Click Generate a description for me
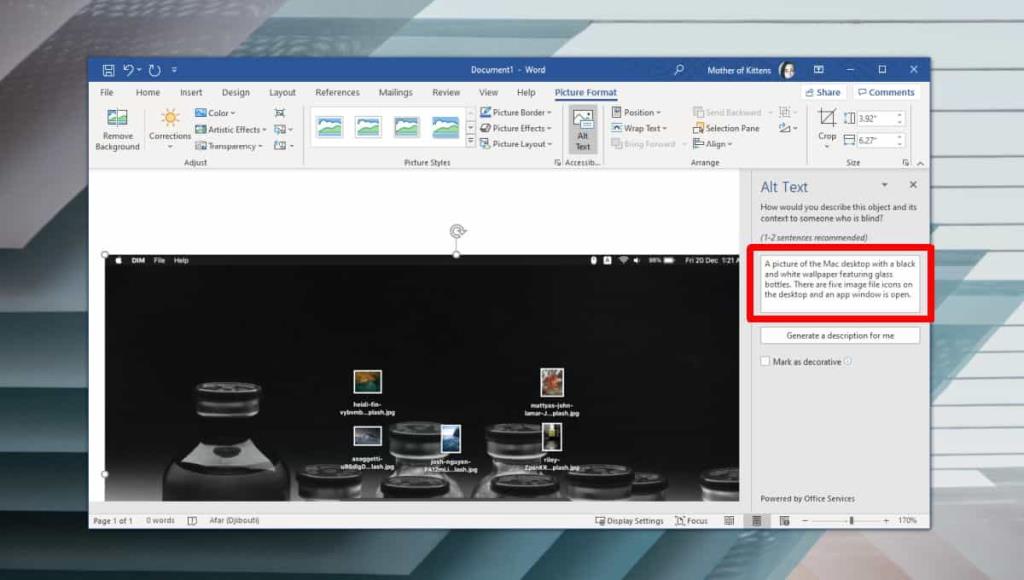Viewport: 1024px width, 580px height. point(839,335)
